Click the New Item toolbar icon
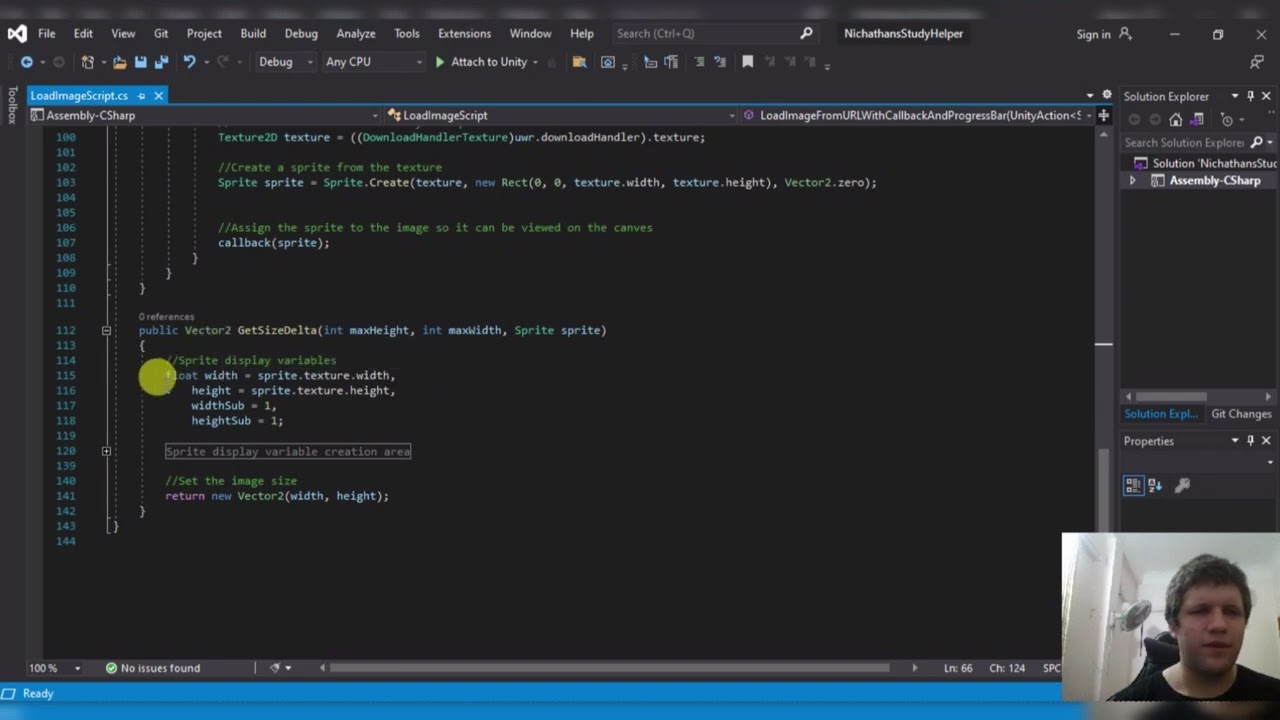The height and width of the screenshot is (720, 1280). click(x=88, y=62)
